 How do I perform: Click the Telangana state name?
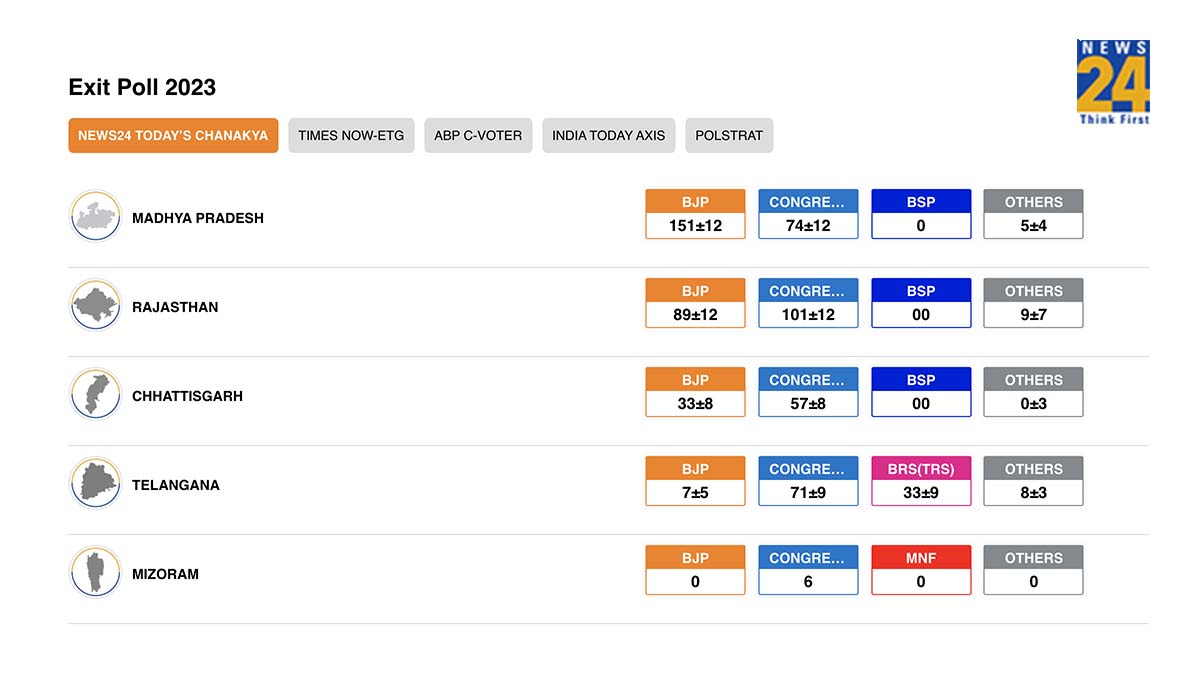click(x=176, y=485)
